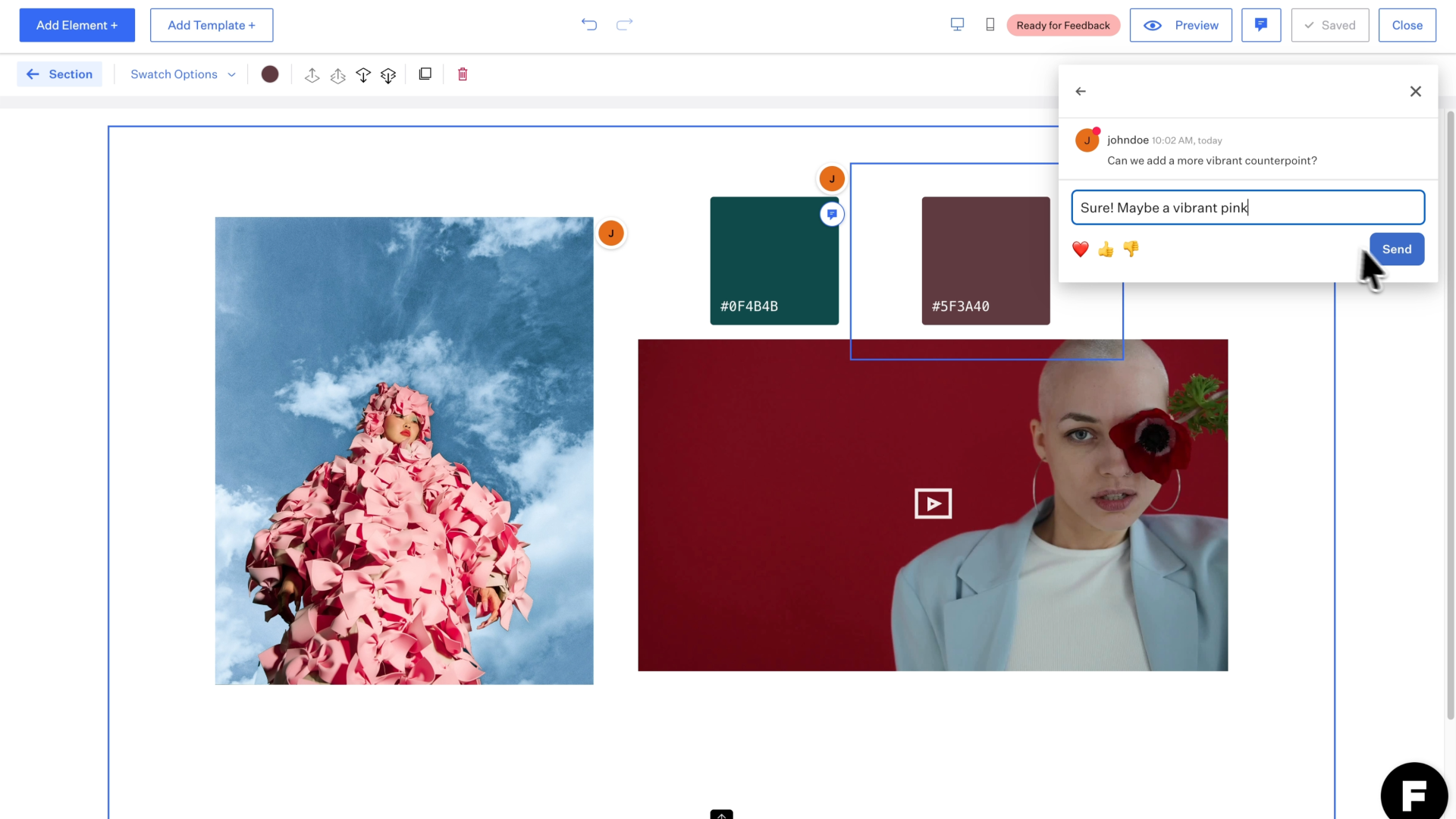The width and height of the screenshot is (1456, 819).
Task: Open the swatch color picker circle
Action: 270,74
